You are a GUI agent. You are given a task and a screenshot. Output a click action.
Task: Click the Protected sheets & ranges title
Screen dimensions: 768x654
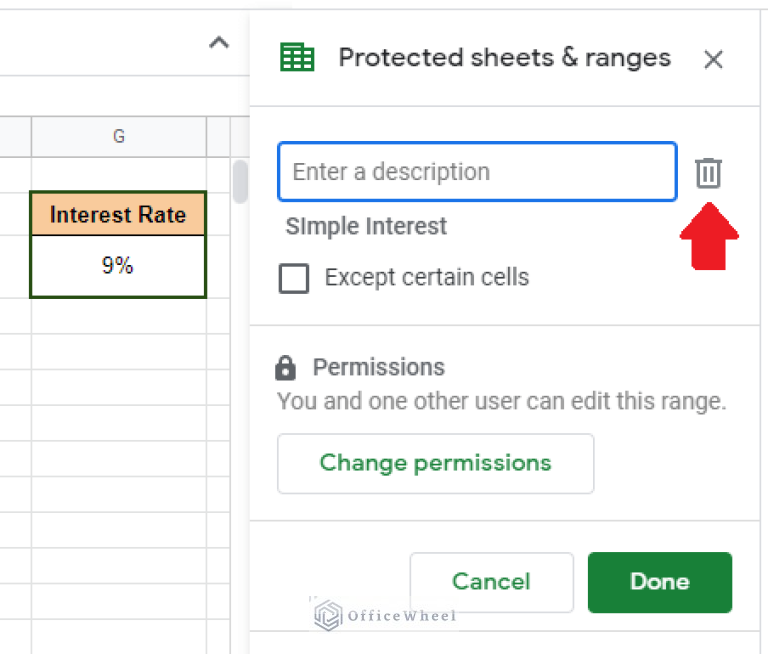pos(504,58)
